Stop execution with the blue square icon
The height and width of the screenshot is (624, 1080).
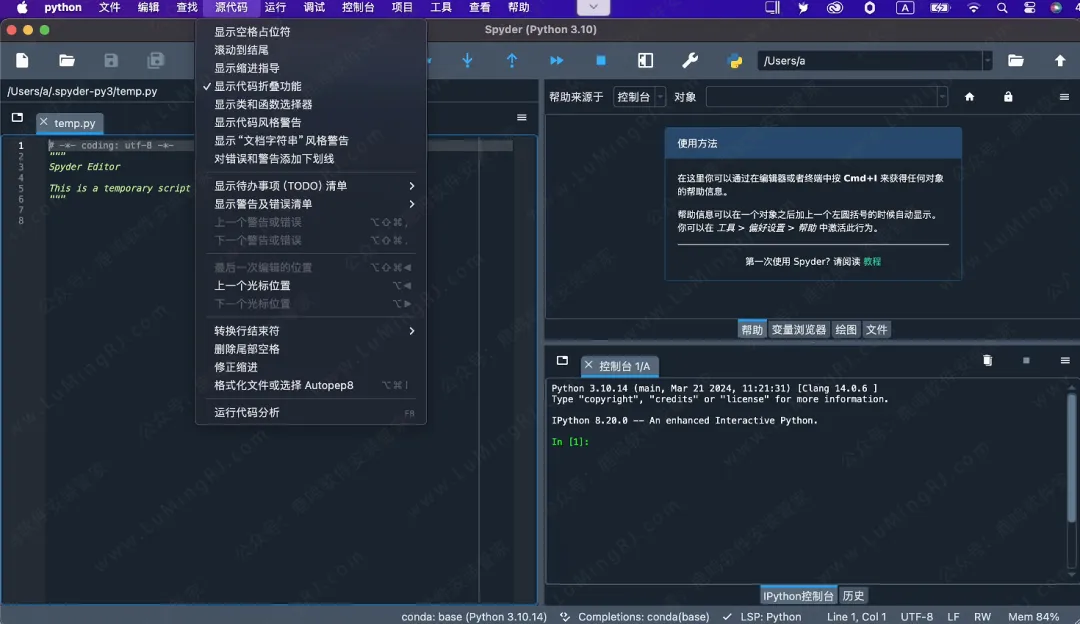599,60
